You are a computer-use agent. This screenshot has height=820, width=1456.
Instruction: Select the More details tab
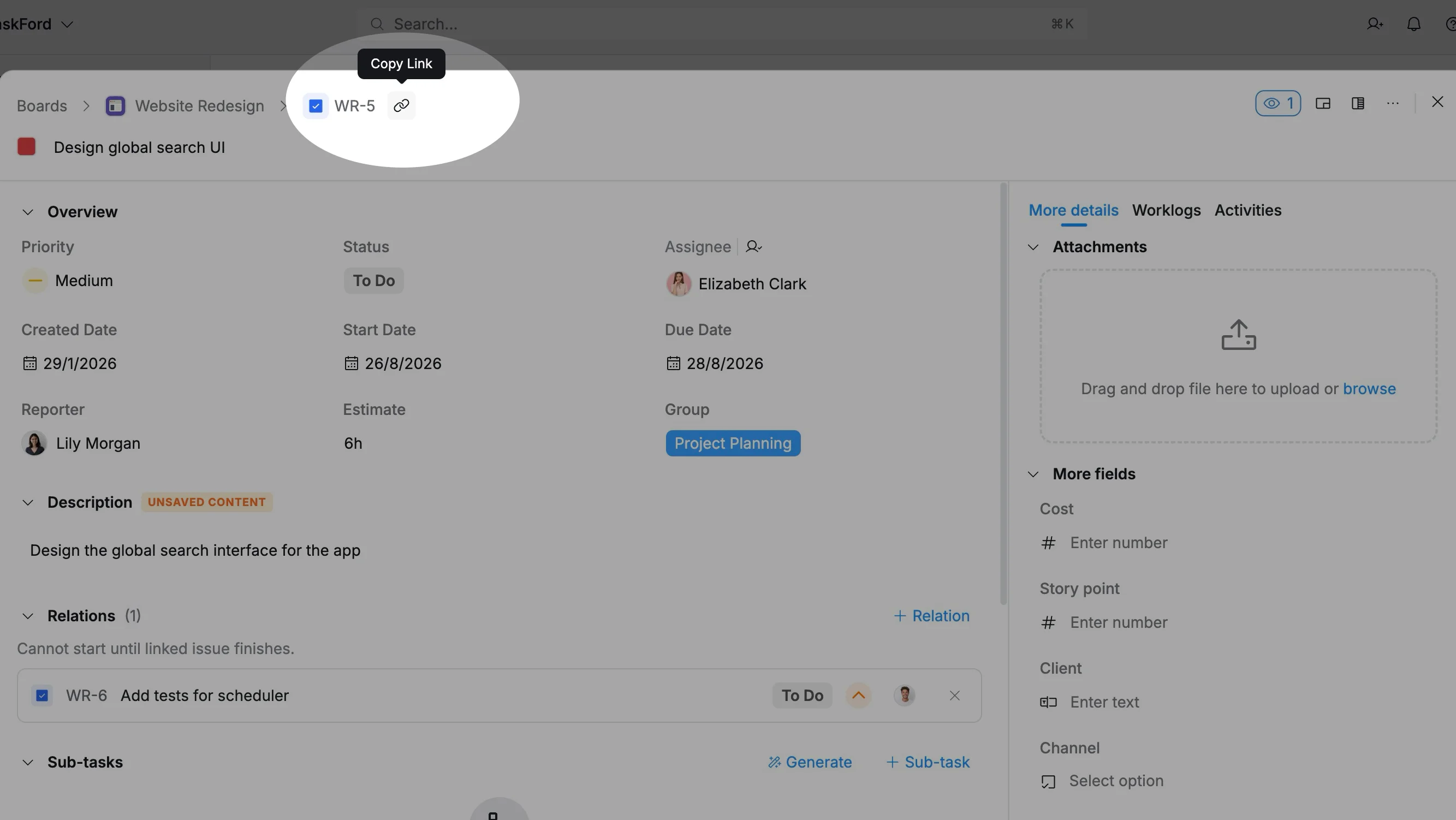point(1073,210)
